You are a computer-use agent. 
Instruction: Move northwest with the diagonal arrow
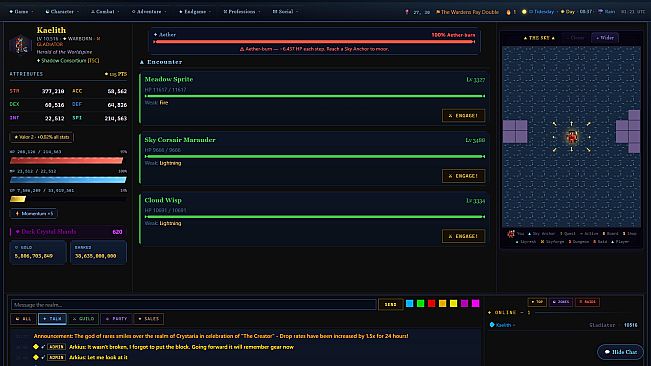click(555, 124)
